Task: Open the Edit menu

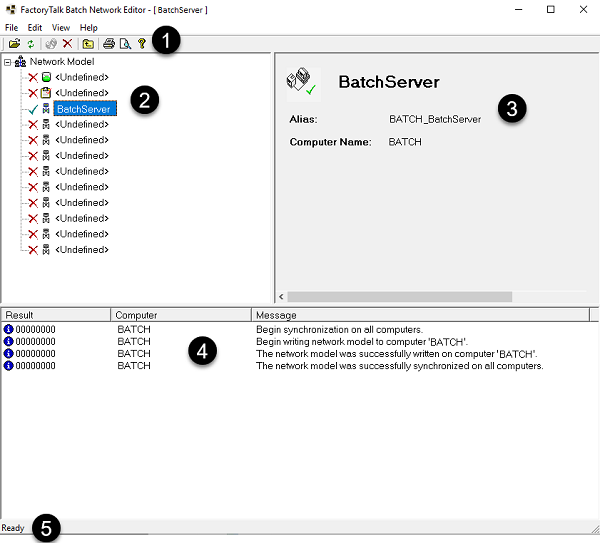Action: tap(35, 28)
